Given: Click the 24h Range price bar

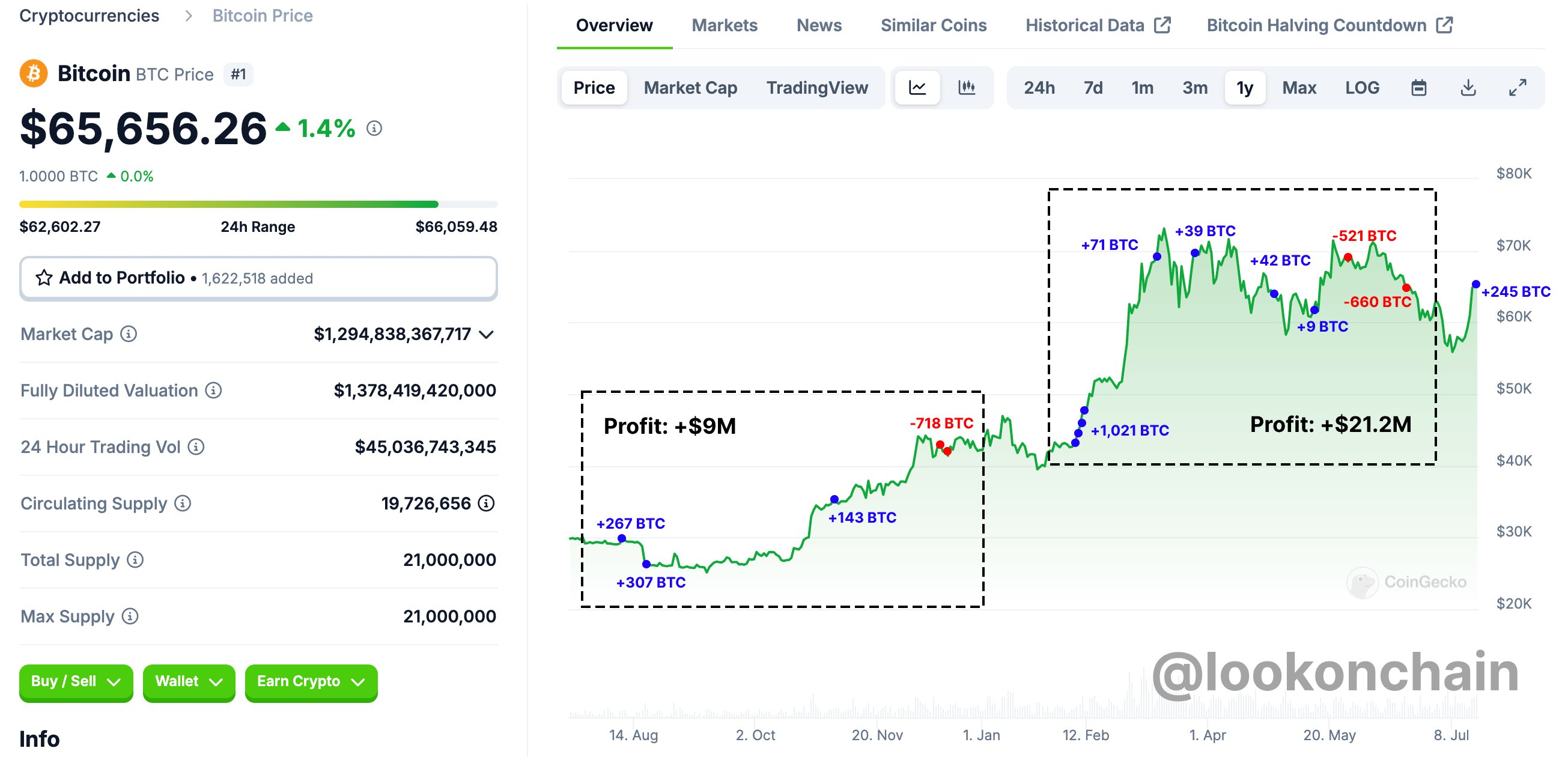Looking at the screenshot, I should coord(258,204).
